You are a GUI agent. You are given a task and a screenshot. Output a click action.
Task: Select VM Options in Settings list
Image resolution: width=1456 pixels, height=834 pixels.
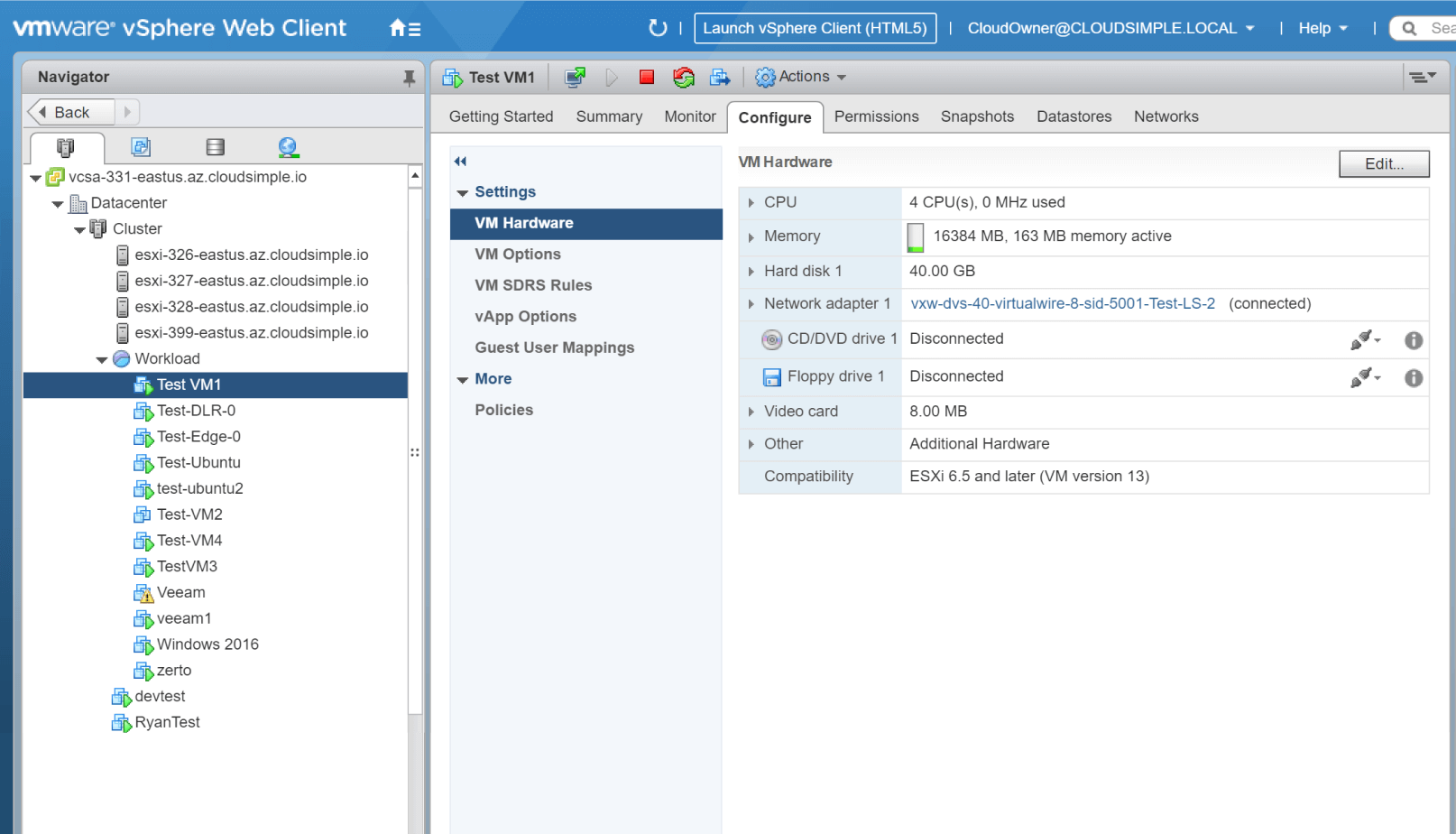pos(518,255)
